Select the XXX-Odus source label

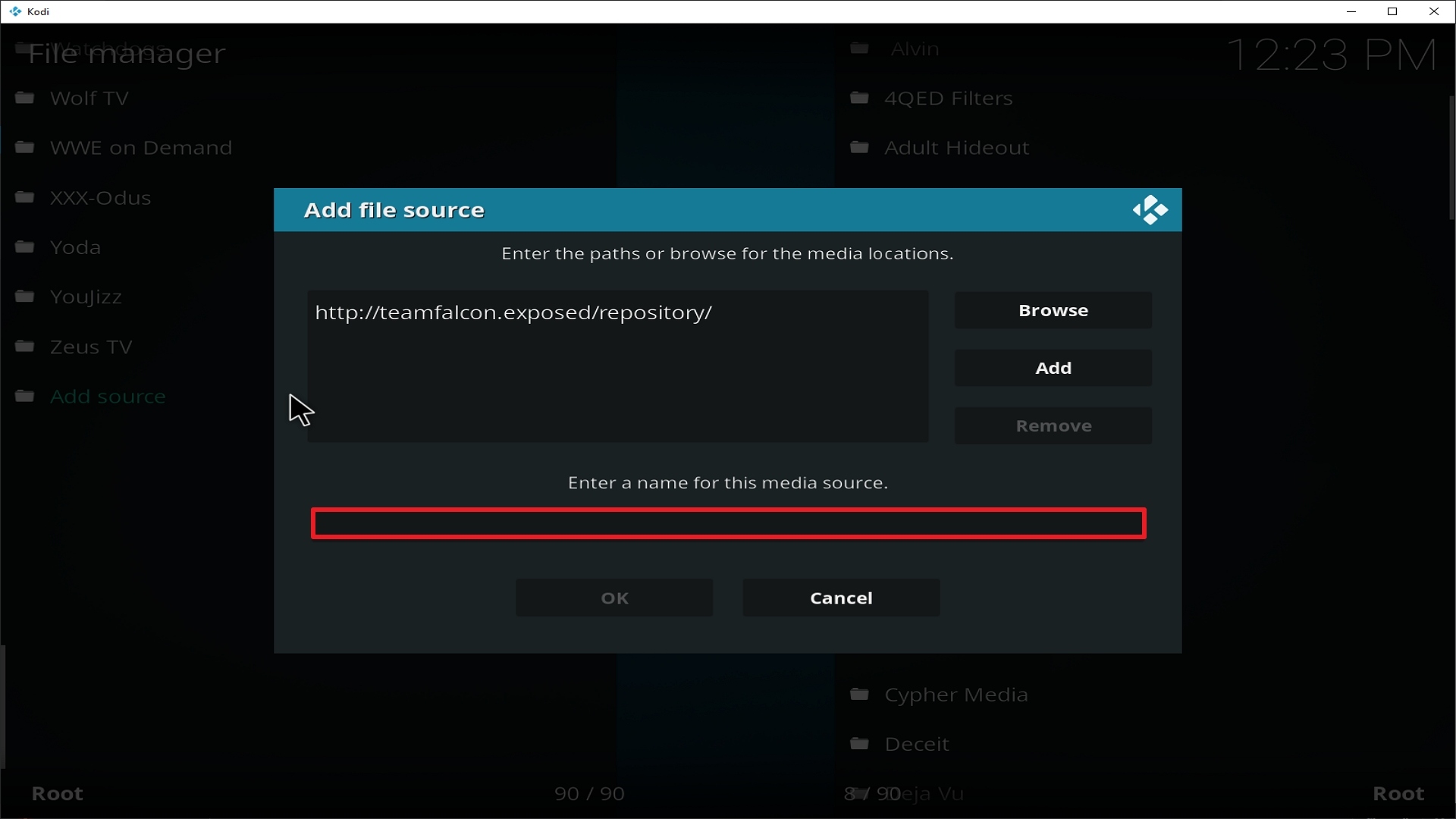coord(101,197)
